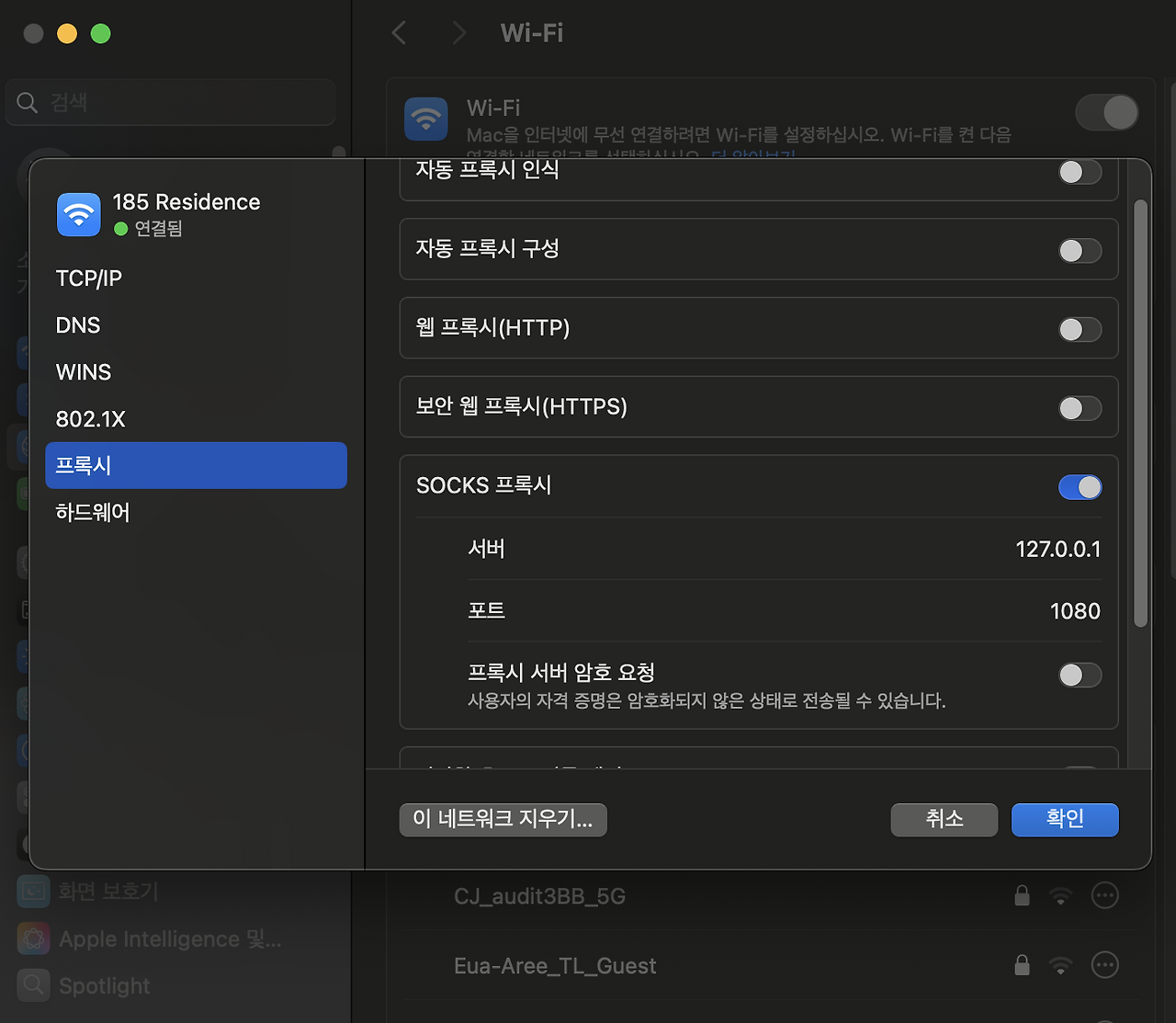The image size is (1176, 1023).
Task: Click the 이 네트워크 지우기 button
Action: tap(503, 820)
